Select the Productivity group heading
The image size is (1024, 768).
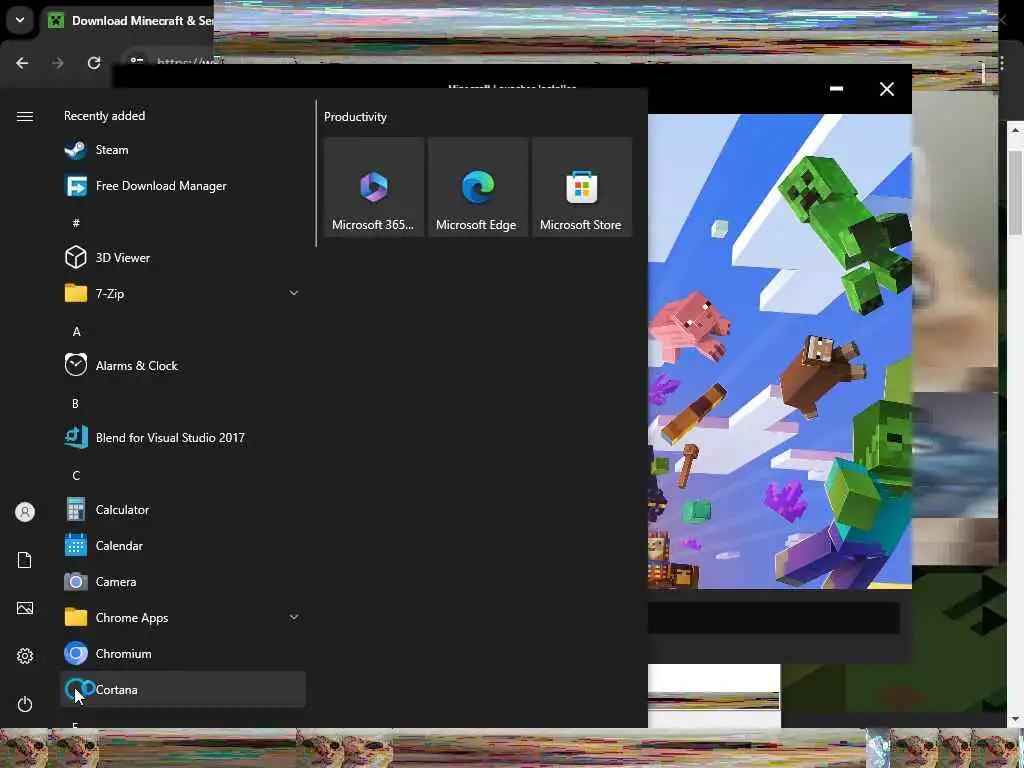355,117
